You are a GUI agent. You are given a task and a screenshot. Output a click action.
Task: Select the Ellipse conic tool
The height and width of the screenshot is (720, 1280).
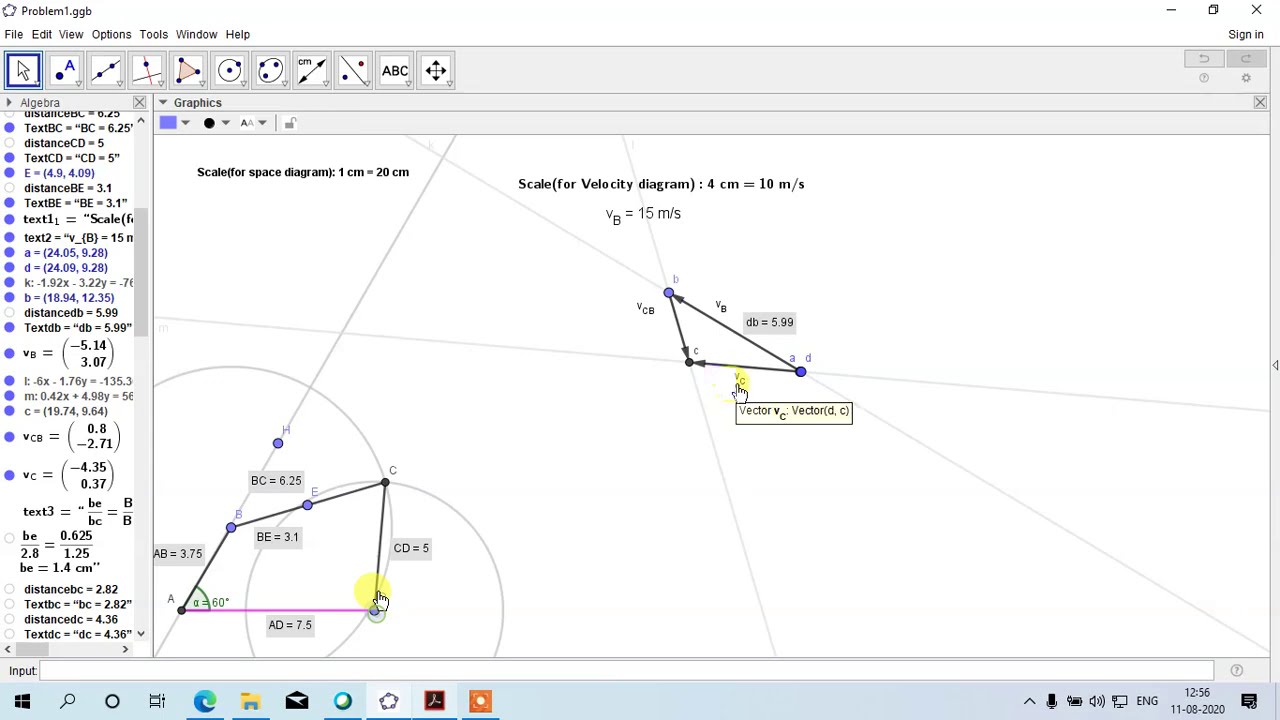(x=270, y=70)
